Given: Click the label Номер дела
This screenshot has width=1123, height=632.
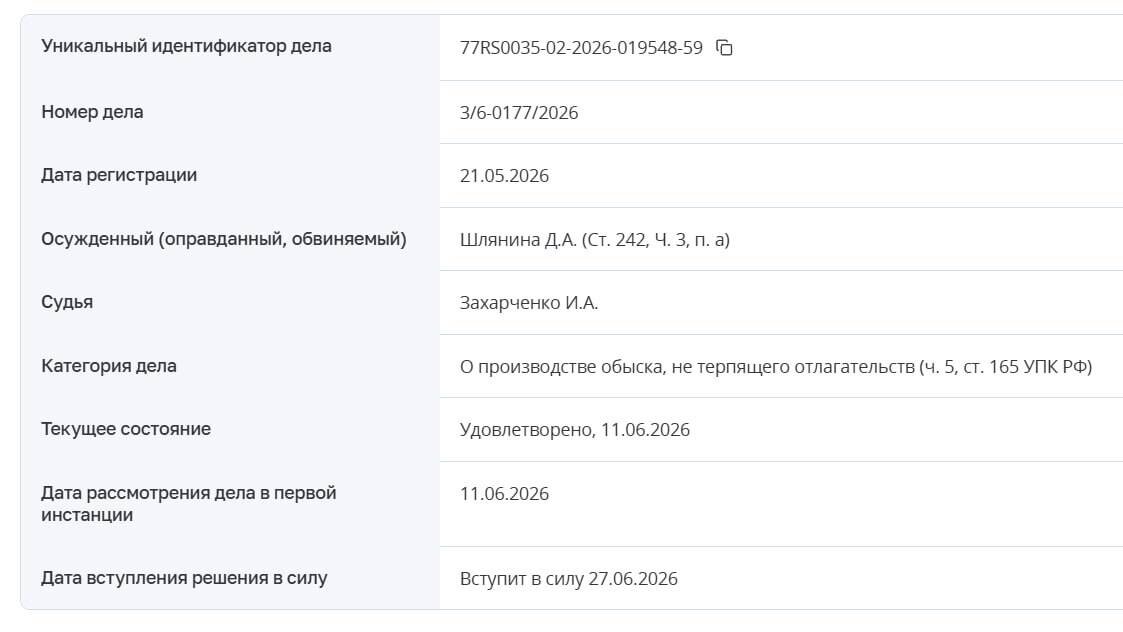Looking at the screenshot, I should tap(92, 112).
